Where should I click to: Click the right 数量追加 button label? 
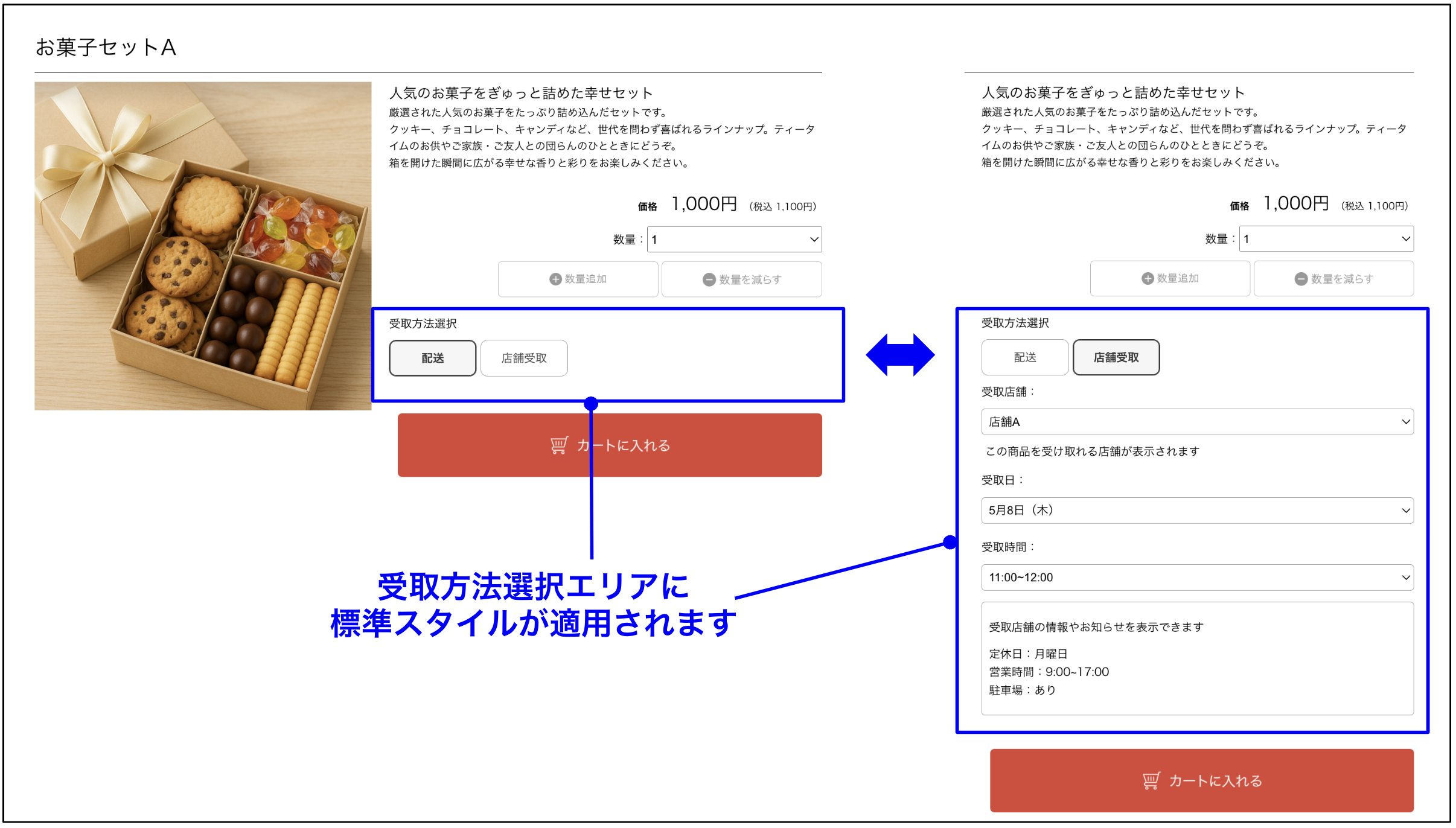pos(1178,278)
